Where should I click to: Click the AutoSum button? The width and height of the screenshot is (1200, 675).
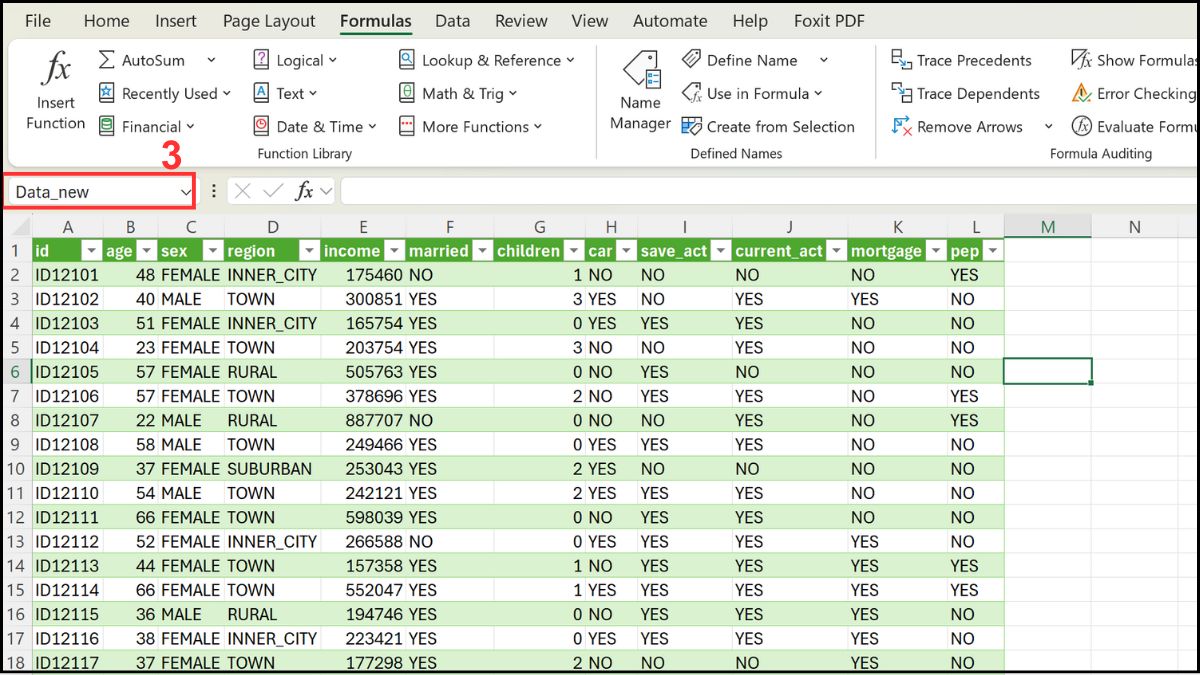point(148,59)
